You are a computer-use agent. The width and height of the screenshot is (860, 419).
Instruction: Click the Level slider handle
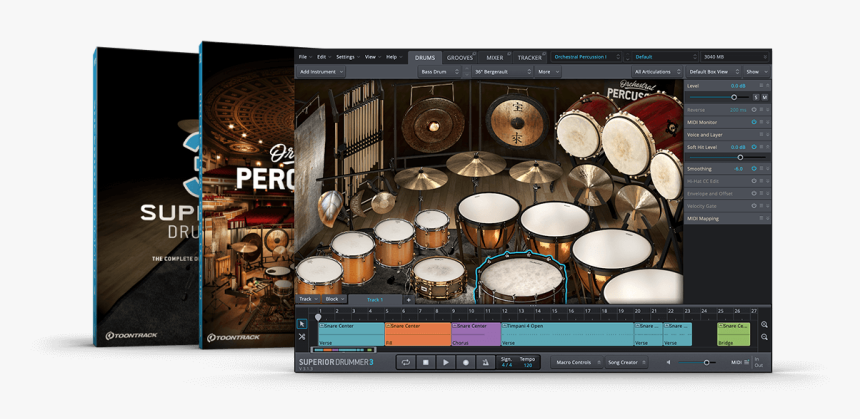tap(734, 97)
